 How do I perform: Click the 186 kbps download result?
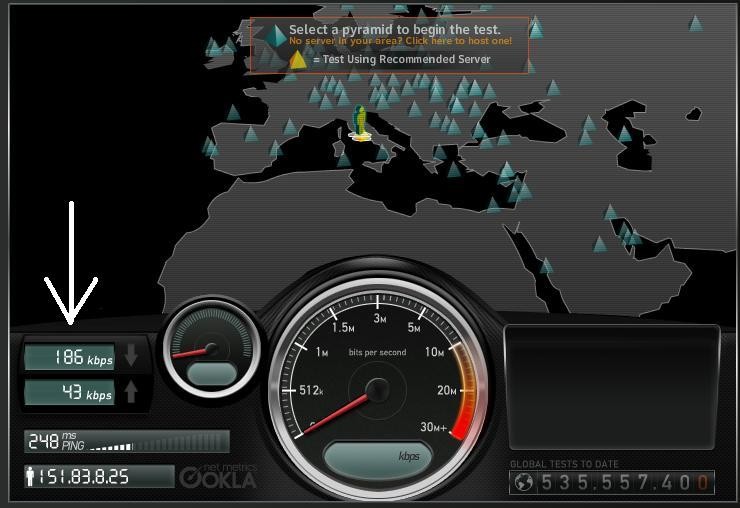click(70, 356)
